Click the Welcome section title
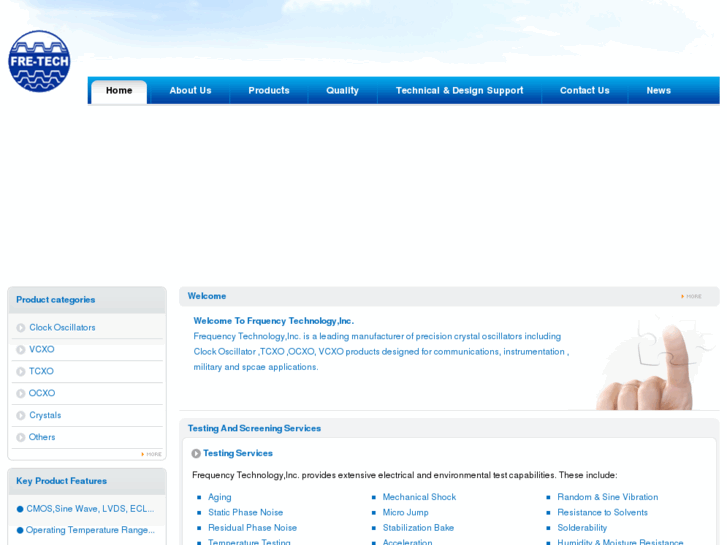This screenshot has width=727, height=545. 207,296
